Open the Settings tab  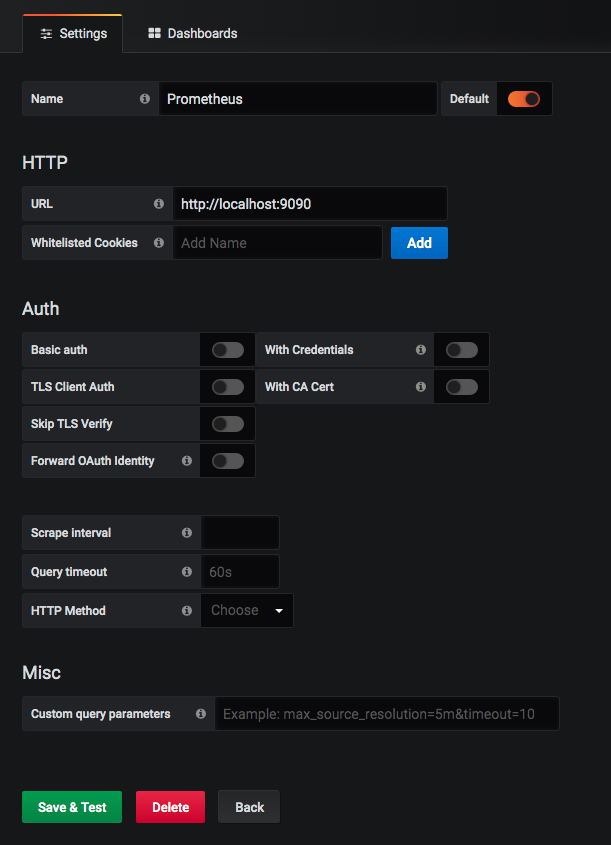(x=73, y=33)
